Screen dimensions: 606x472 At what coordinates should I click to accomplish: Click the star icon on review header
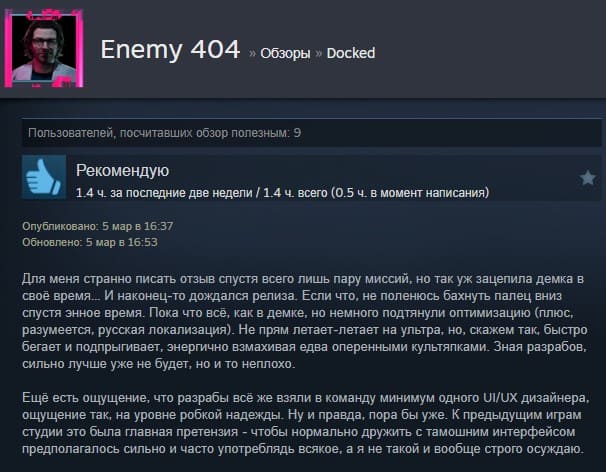tap(587, 178)
